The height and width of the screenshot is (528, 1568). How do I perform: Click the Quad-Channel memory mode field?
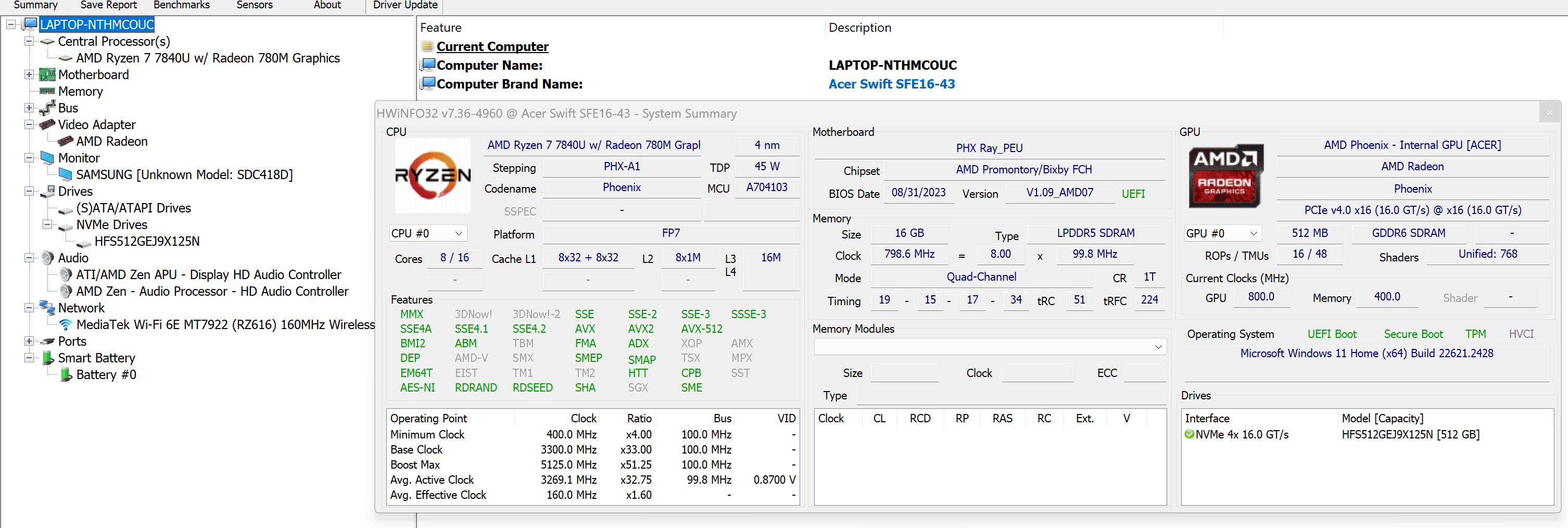(981, 277)
